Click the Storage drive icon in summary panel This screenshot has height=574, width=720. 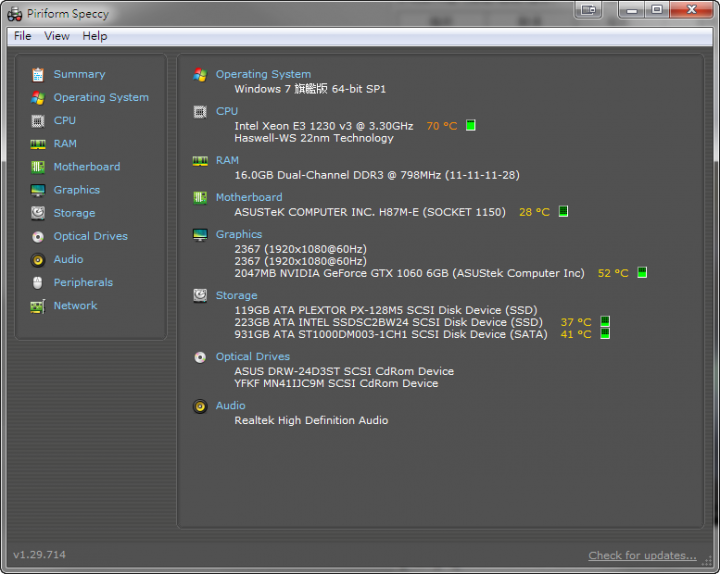(x=200, y=295)
